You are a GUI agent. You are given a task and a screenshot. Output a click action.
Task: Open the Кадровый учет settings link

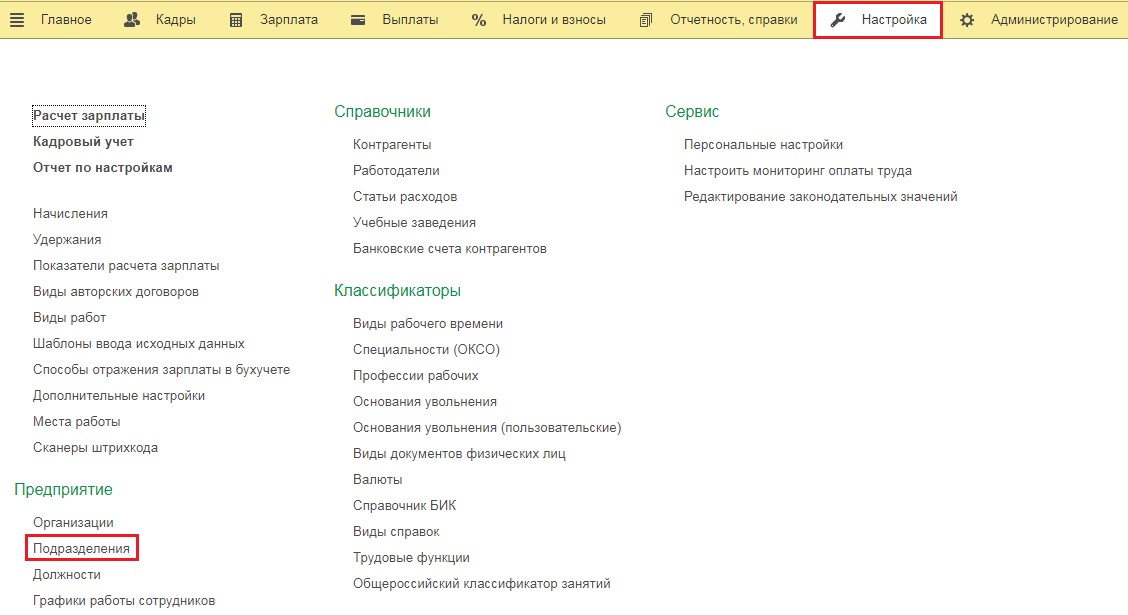[x=83, y=142]
